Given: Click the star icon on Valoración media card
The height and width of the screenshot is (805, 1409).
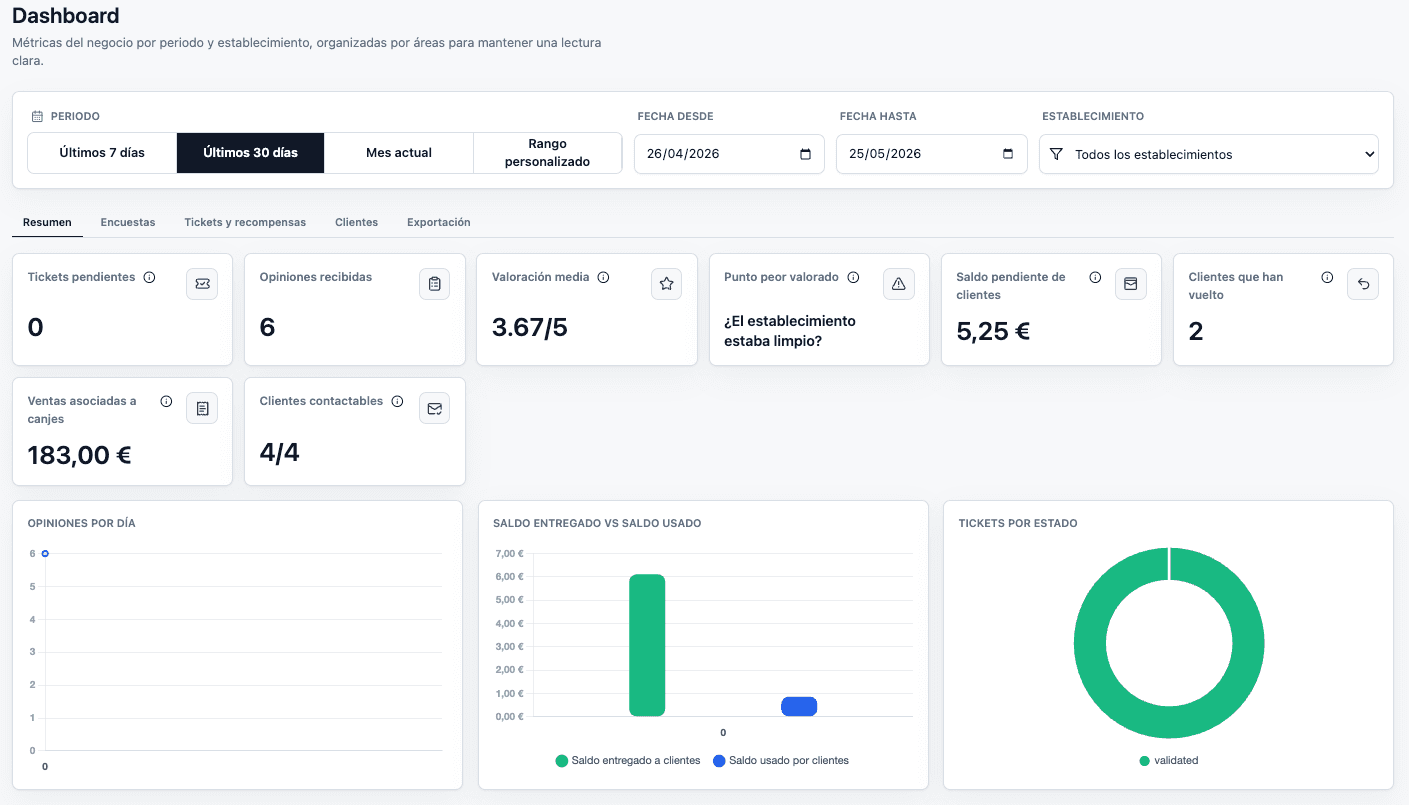Looking at the screenshot, I should point(666,284).
